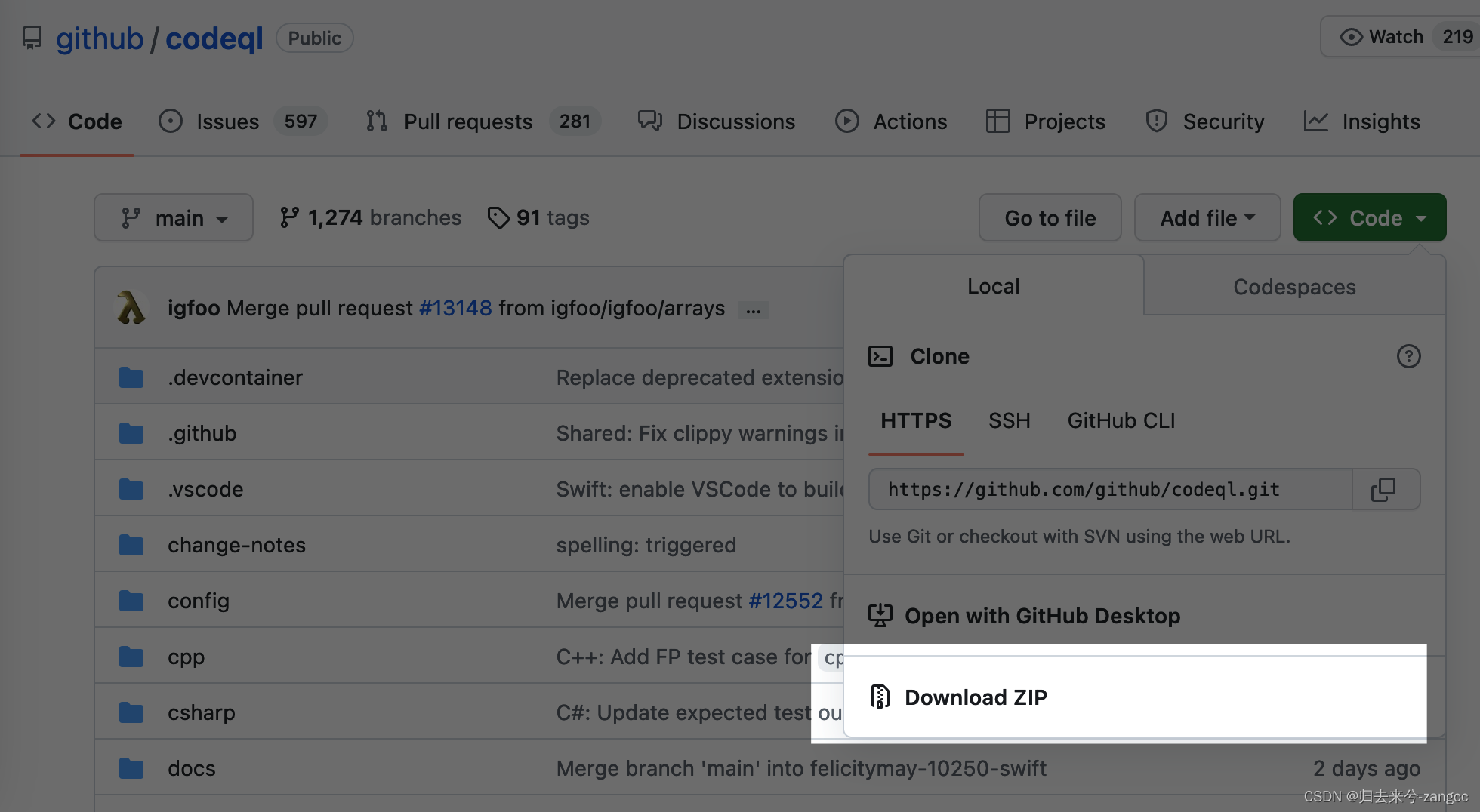Click the branch icon next to 1,274 branches
This screenshot has width=1480, height=812.
pyautogui.click(x=289, y=217)
